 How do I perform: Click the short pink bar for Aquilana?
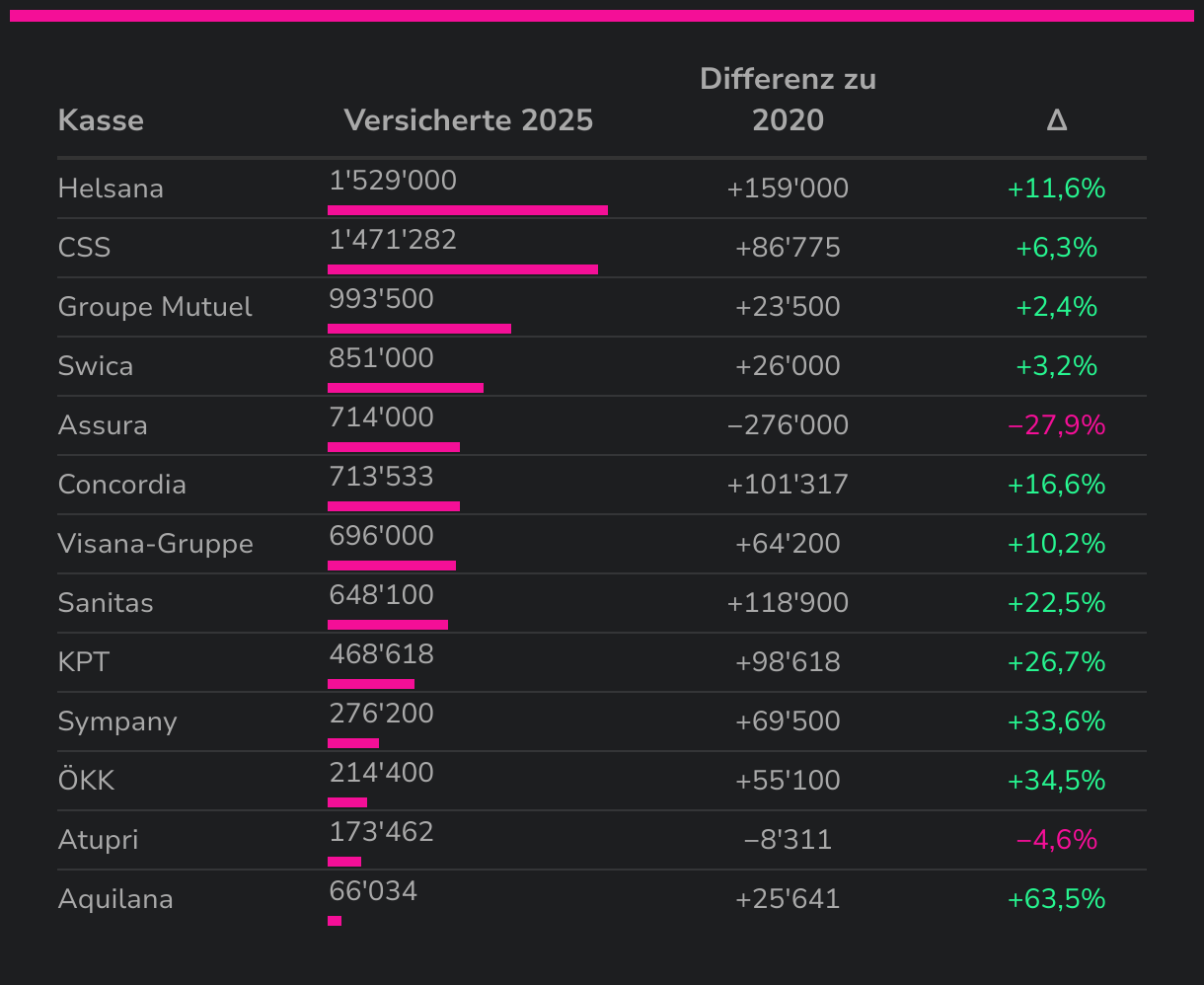pyautogui.click(x=335, y=921)
